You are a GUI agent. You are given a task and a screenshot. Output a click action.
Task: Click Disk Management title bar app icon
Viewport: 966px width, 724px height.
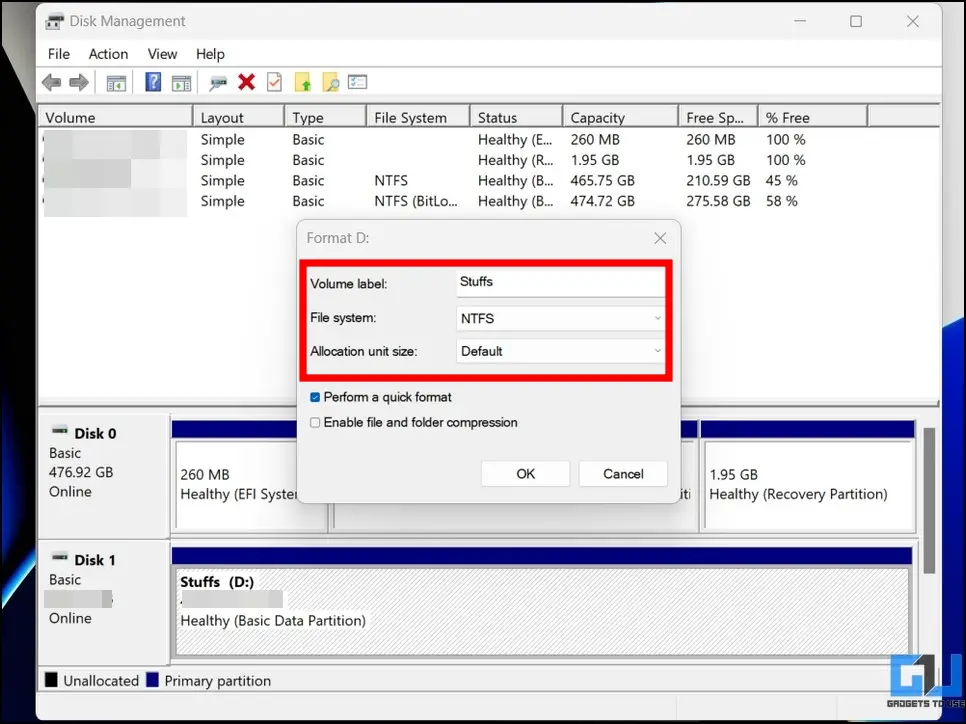pyautogui.click(x=54, y=22)
